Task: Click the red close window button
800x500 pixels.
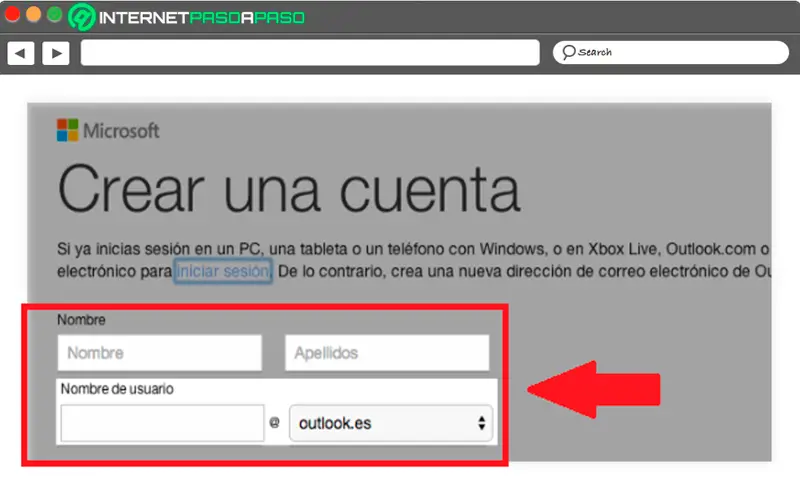Action: coord(12,14)
